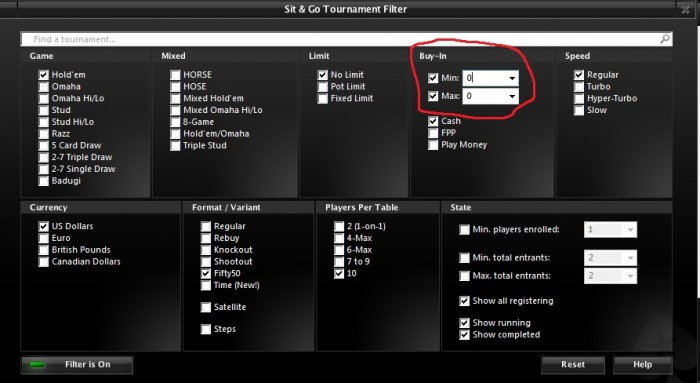Check the Time (New!) format box

(205, 285)
